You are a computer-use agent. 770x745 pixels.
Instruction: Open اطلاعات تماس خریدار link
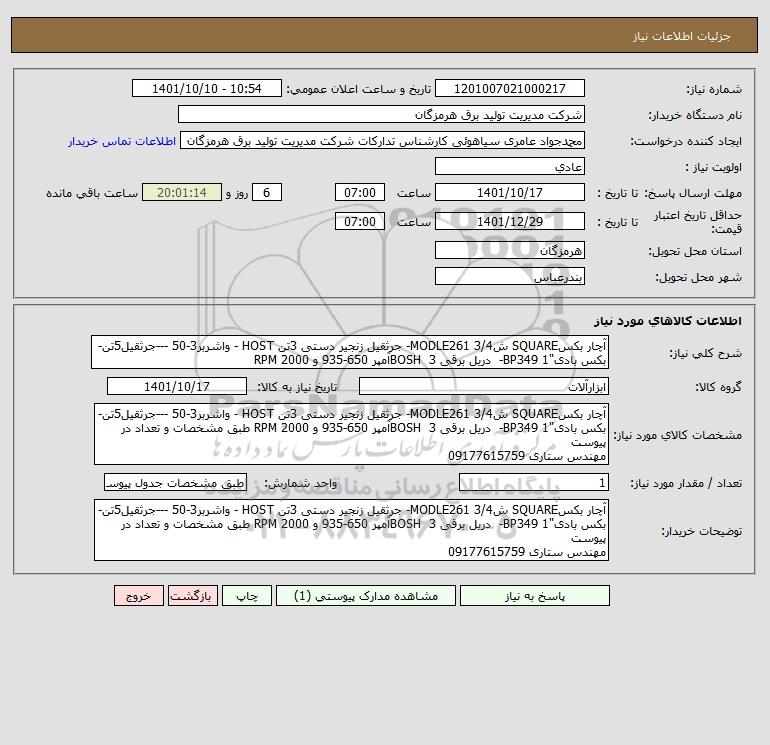coord(122,141)
